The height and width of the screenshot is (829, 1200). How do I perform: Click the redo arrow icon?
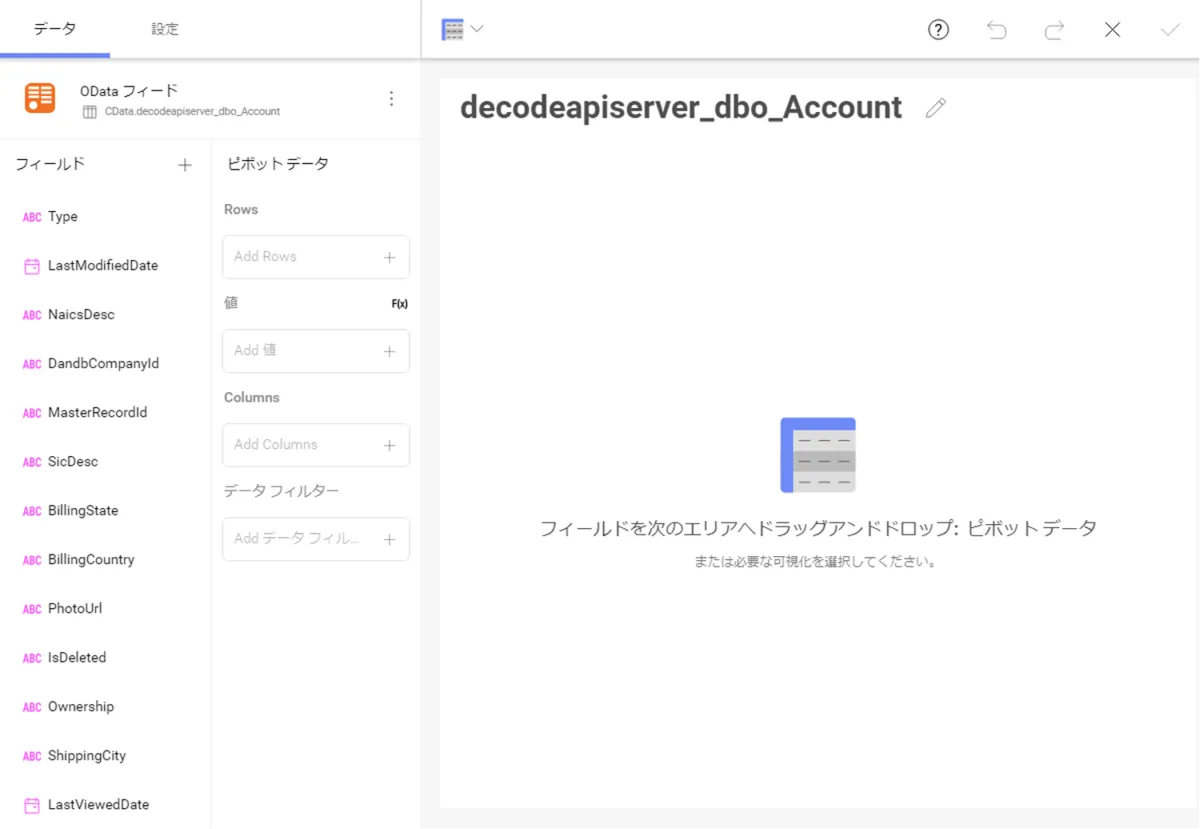1054,30
